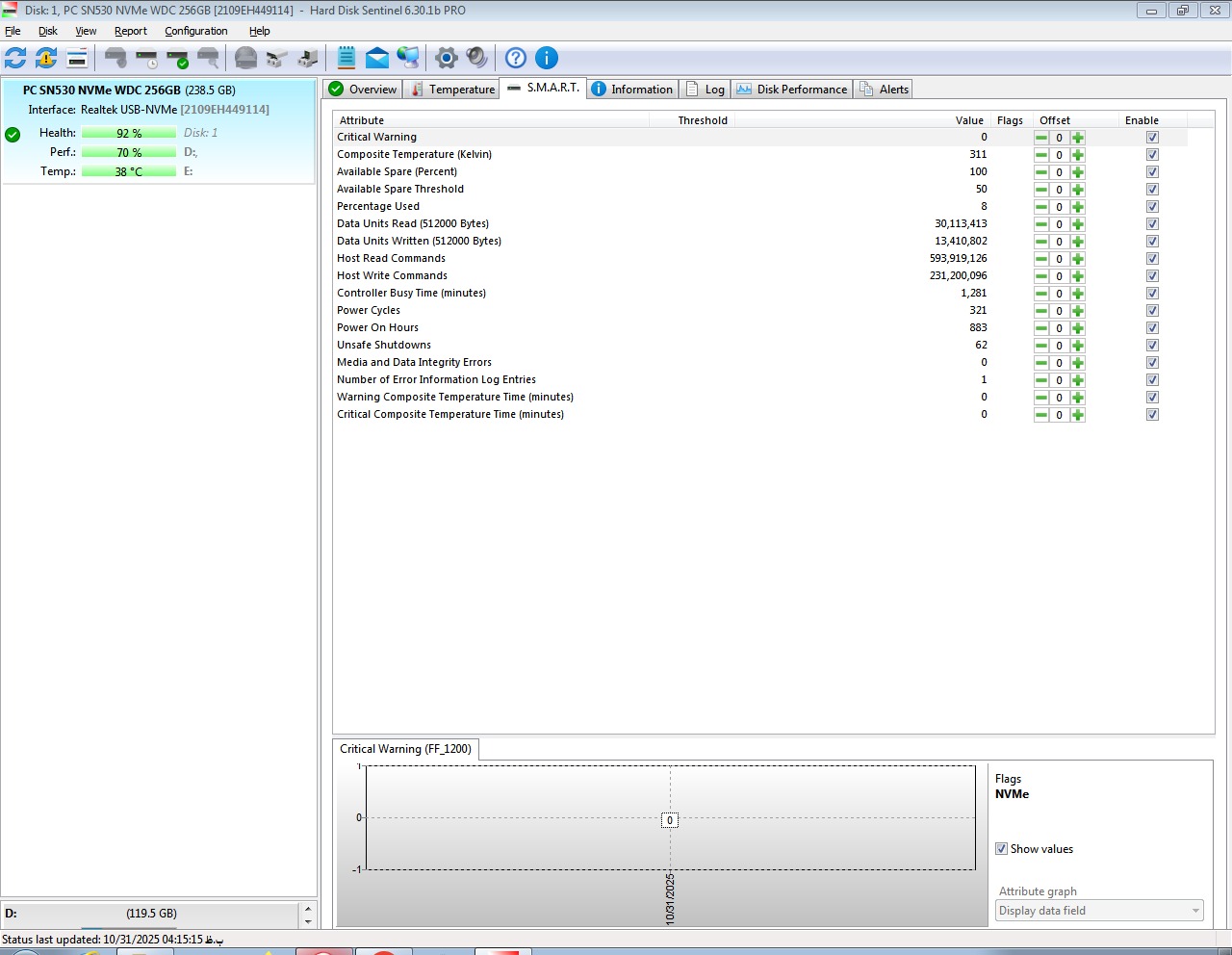
Task: Click the envelope send email icon
Action: 377,58
